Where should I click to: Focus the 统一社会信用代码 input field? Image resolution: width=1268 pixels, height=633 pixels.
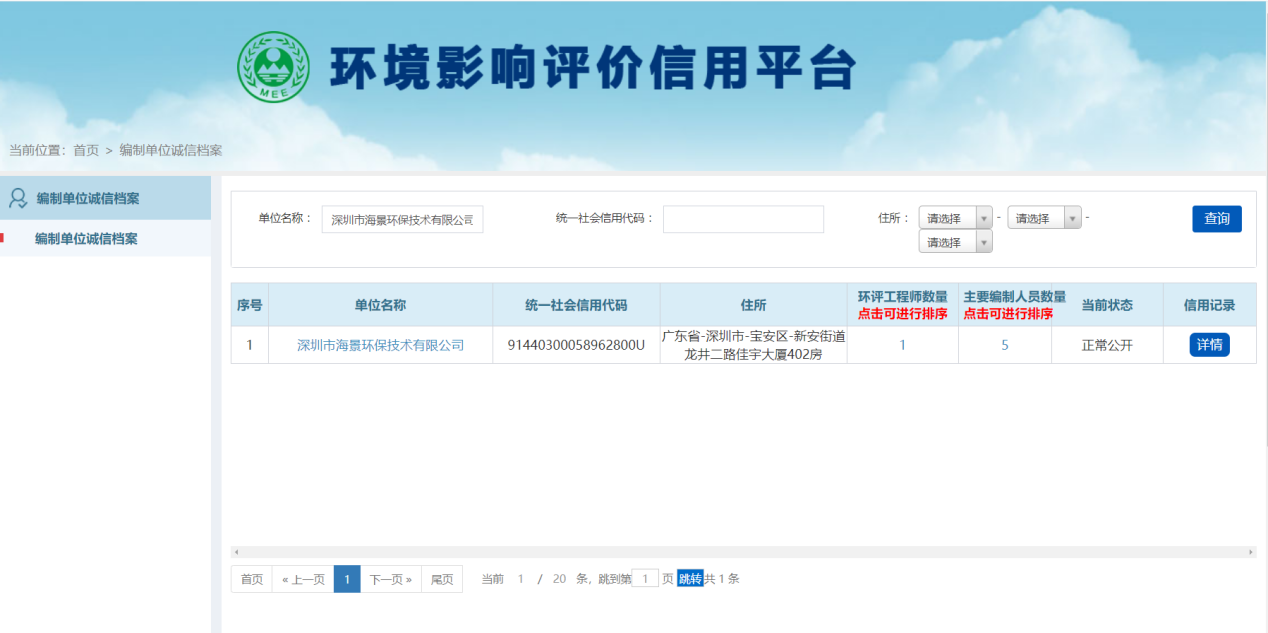tap(743, 219)
